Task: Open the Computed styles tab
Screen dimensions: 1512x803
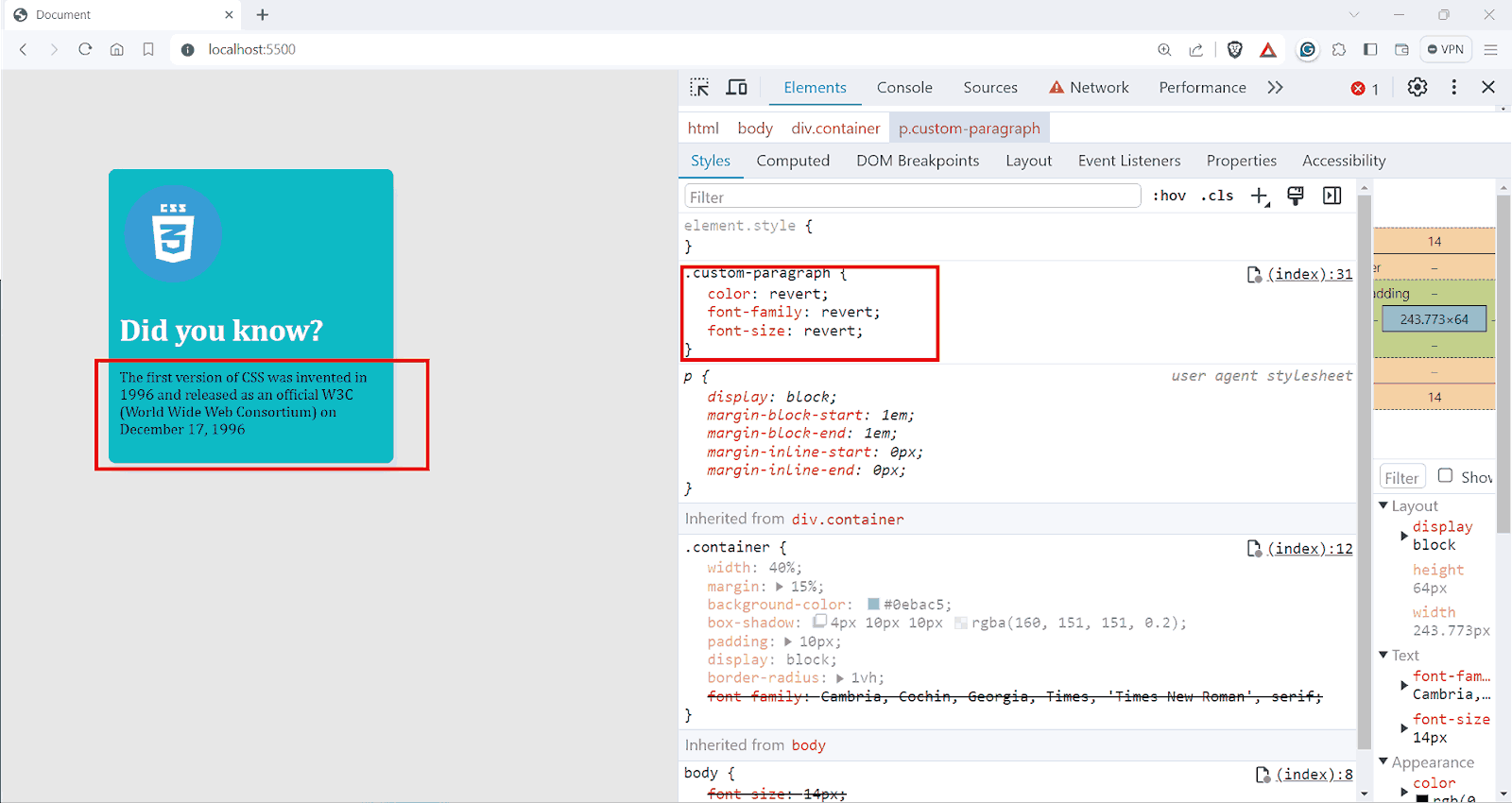Action: [793, 161]
